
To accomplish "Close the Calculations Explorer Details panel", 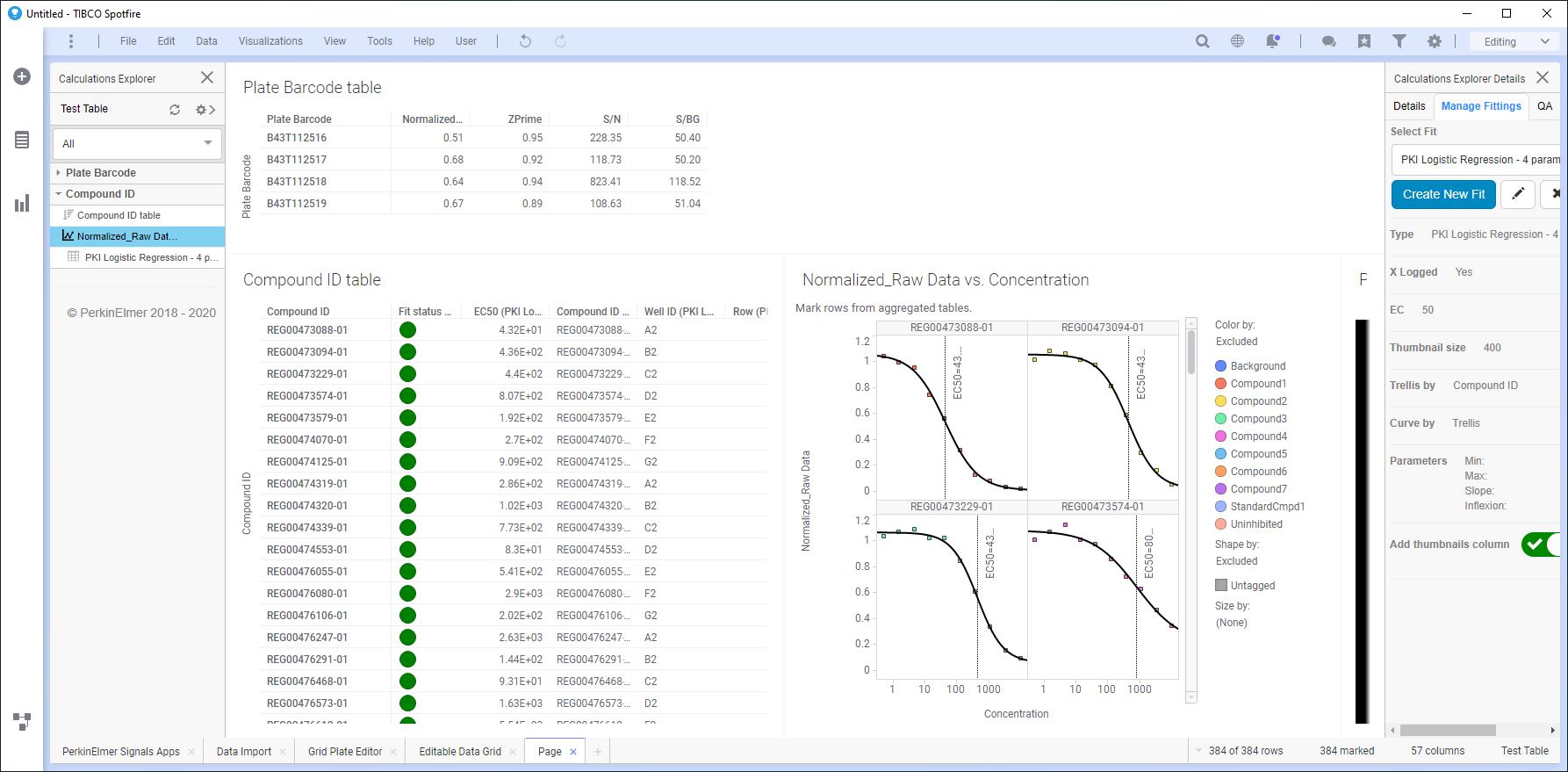I will pos(1543,77).
